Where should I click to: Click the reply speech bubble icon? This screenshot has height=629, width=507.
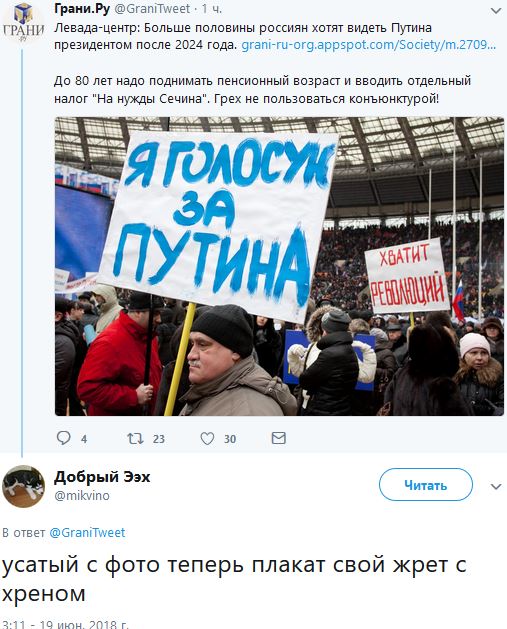click(x=63, y=438)
